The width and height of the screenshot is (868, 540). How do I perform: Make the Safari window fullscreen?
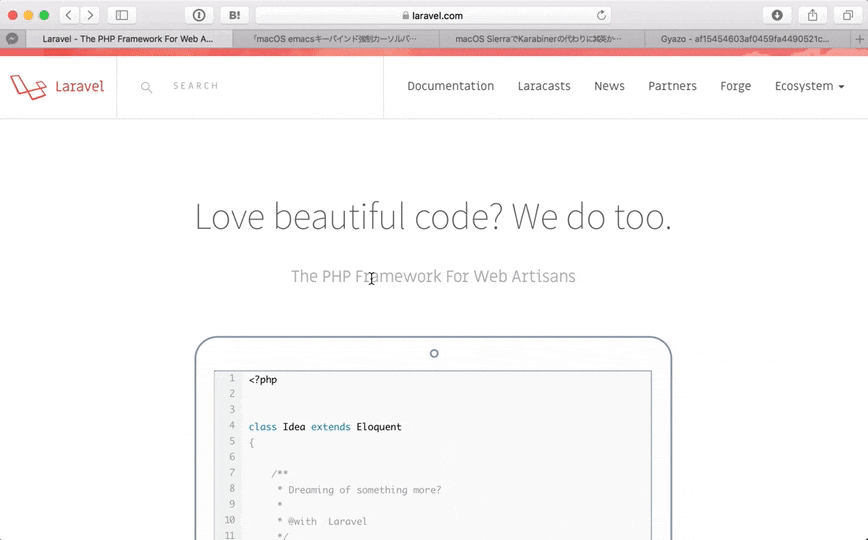point(44,16)
